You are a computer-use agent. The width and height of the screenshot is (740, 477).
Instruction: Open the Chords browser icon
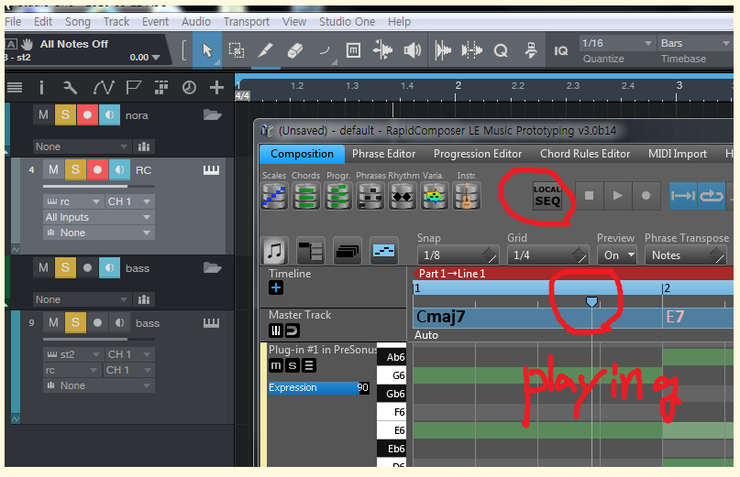pos(306,196)
